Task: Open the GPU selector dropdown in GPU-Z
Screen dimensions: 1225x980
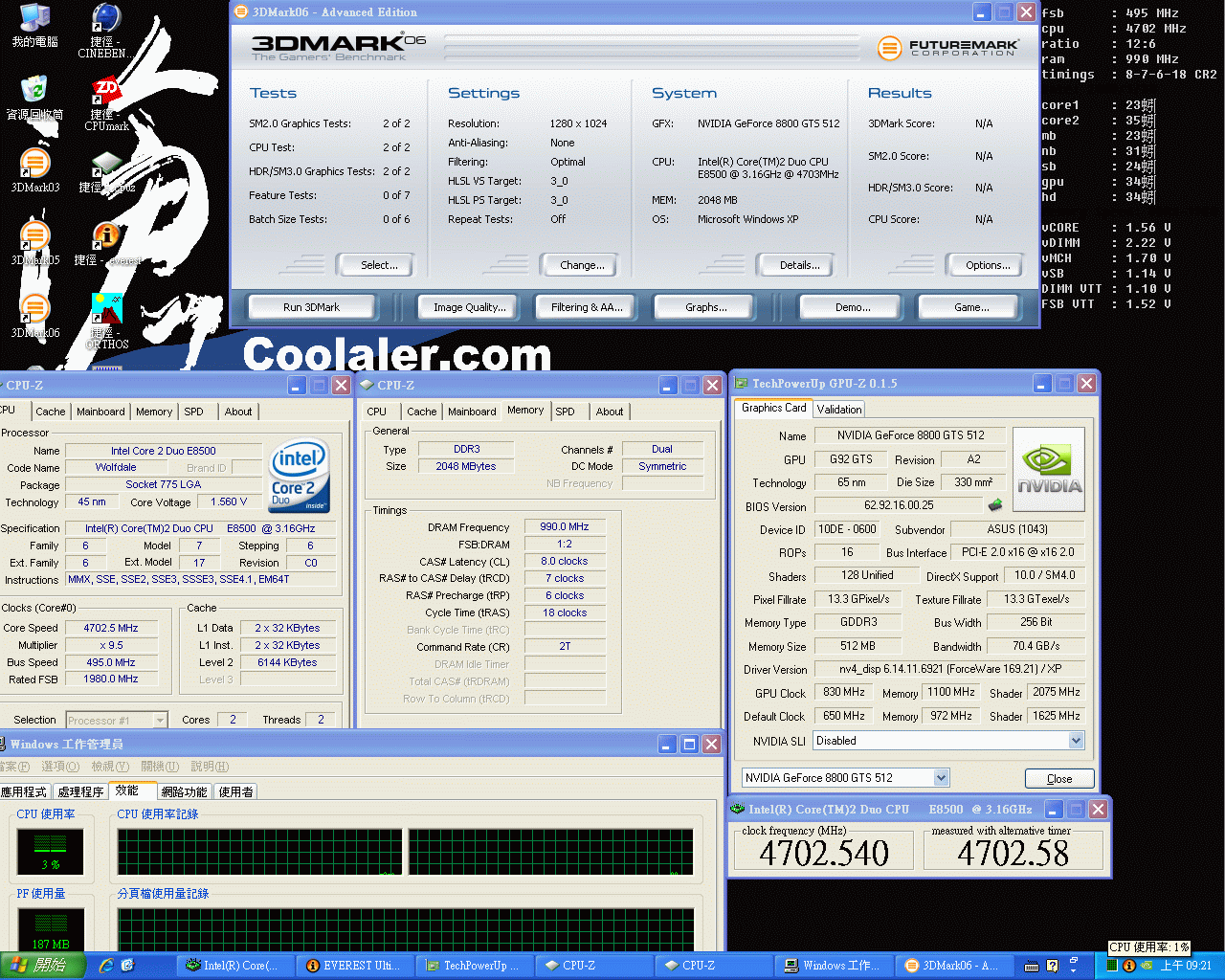Action: (x=941, y=777)
